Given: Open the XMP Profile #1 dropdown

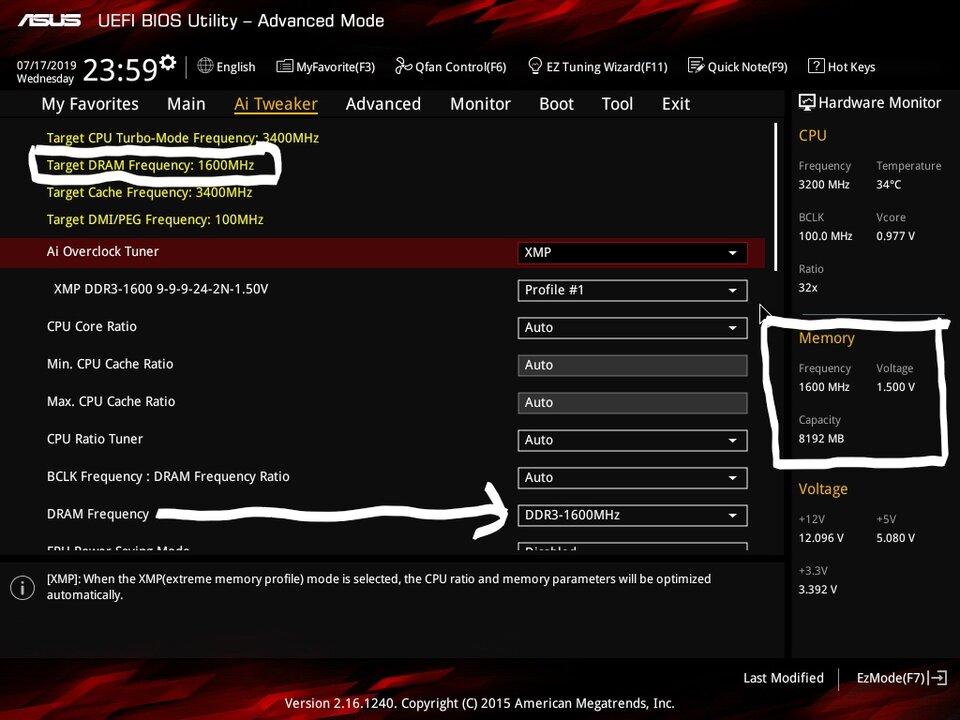Looking at the screenshot, I should pos(632,290).
